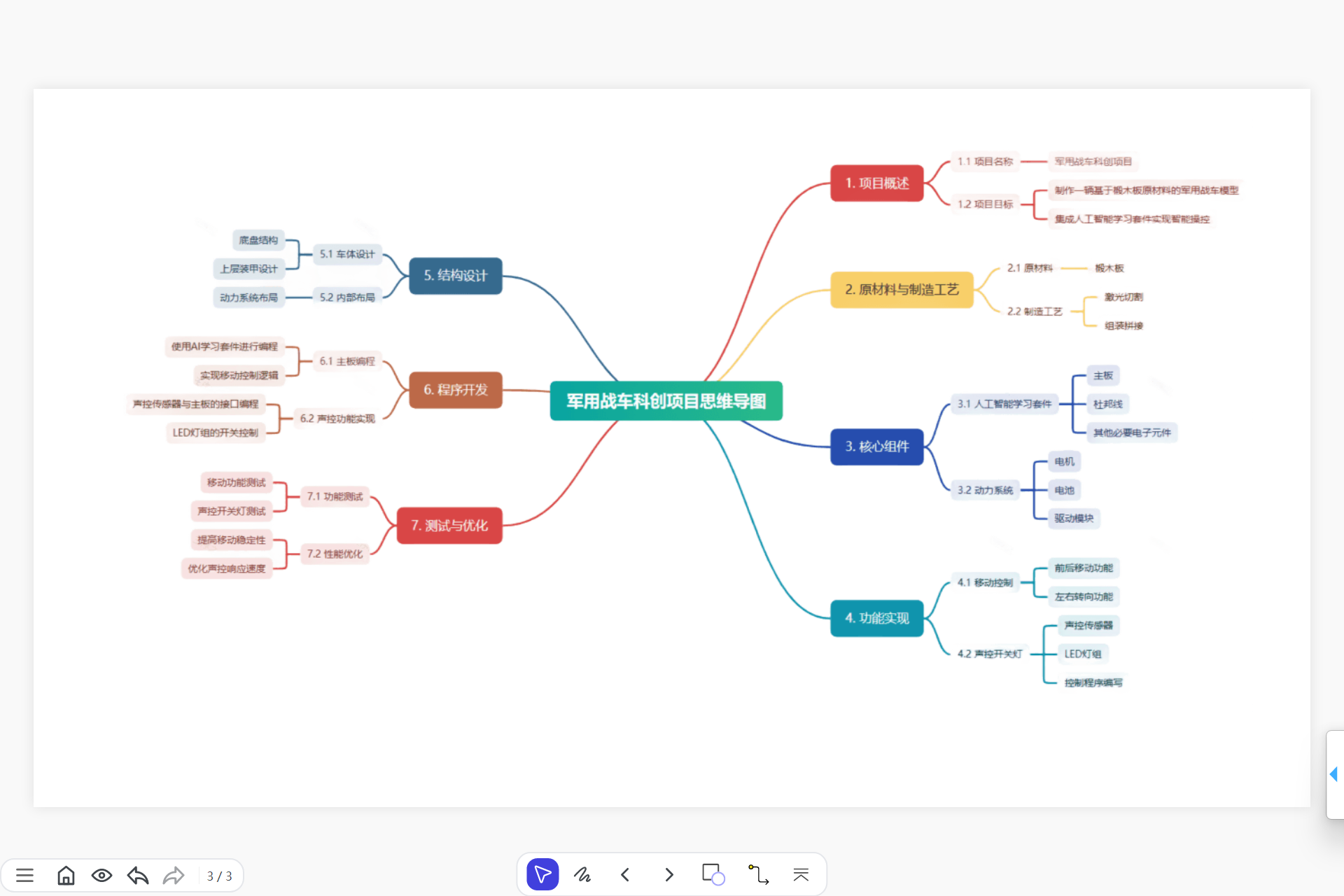Click the subnode 2.2 制造工艺
1344x896 pixels.
[x=1035, y=311]
